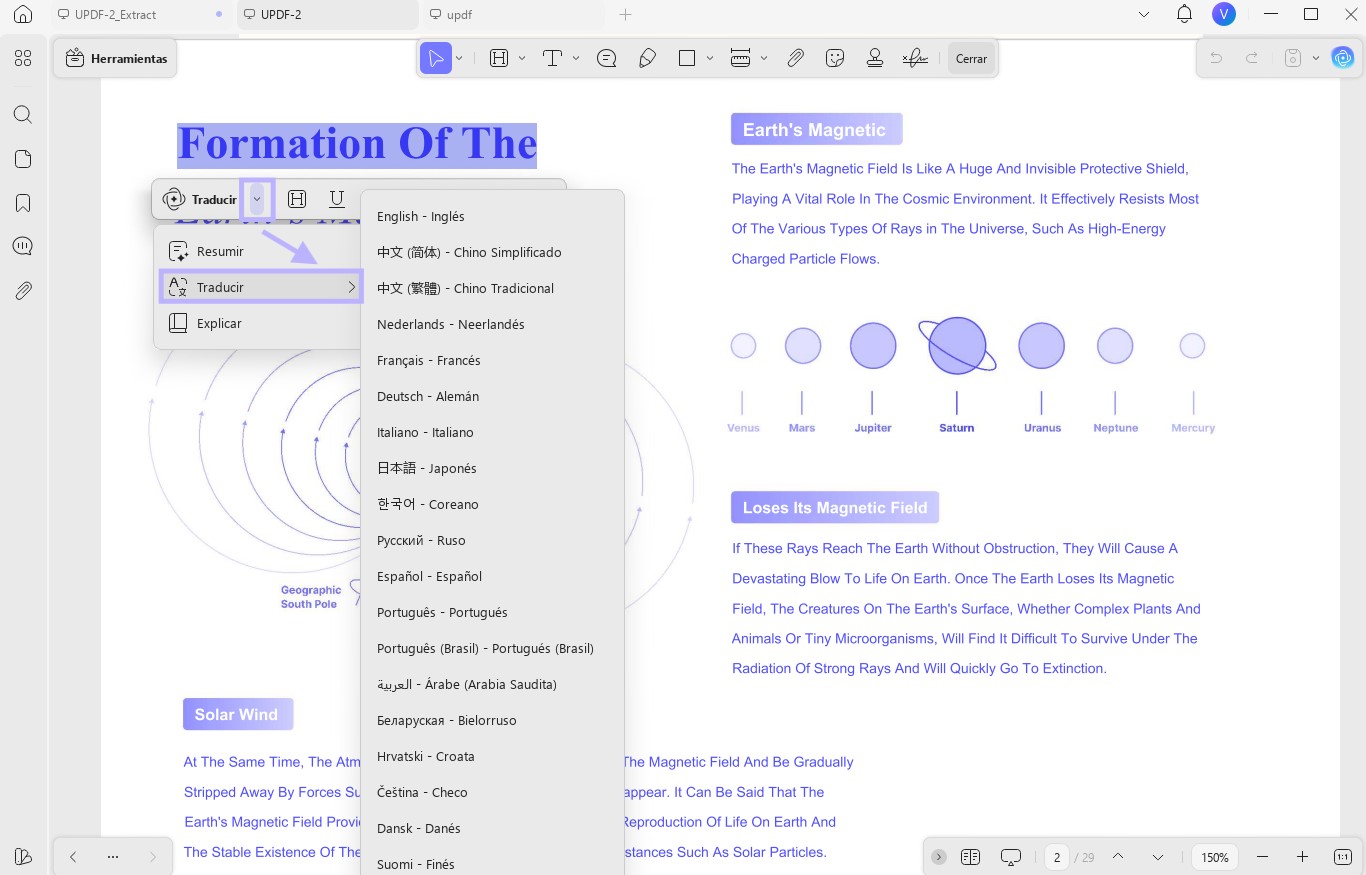This screenshot has width=1366, height=875.
Task: Zoom in with the plus button
Action: pos(1302,857)
